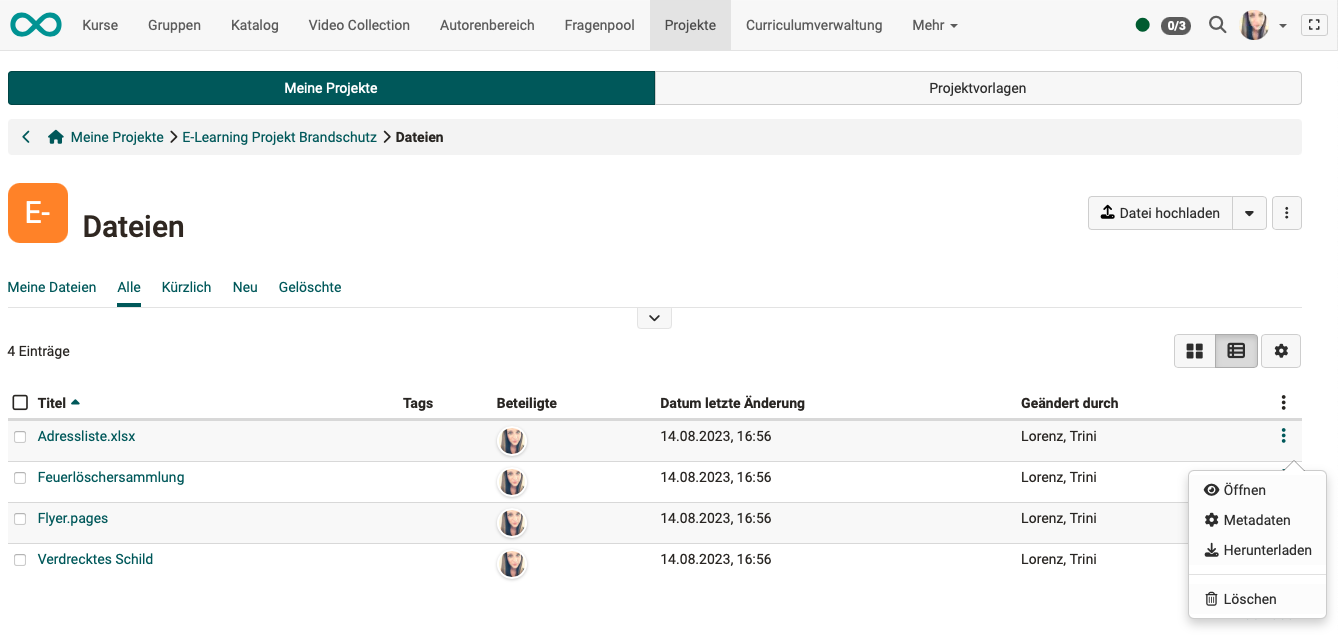
Task: Click the Datei hochladen button
Action: (1160, 213)
